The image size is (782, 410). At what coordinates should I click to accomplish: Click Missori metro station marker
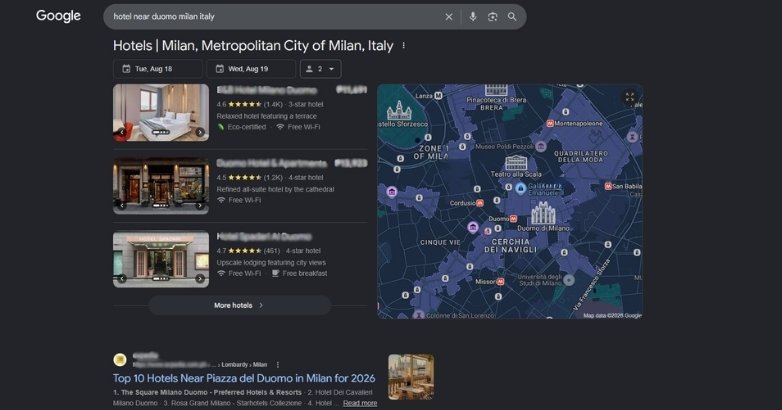500,282
